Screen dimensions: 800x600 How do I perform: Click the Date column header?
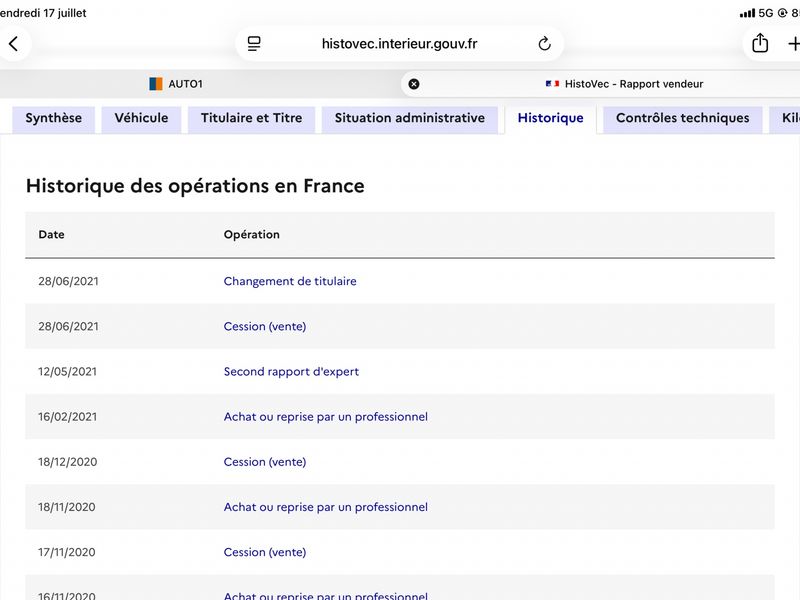(x=52, y=235)
